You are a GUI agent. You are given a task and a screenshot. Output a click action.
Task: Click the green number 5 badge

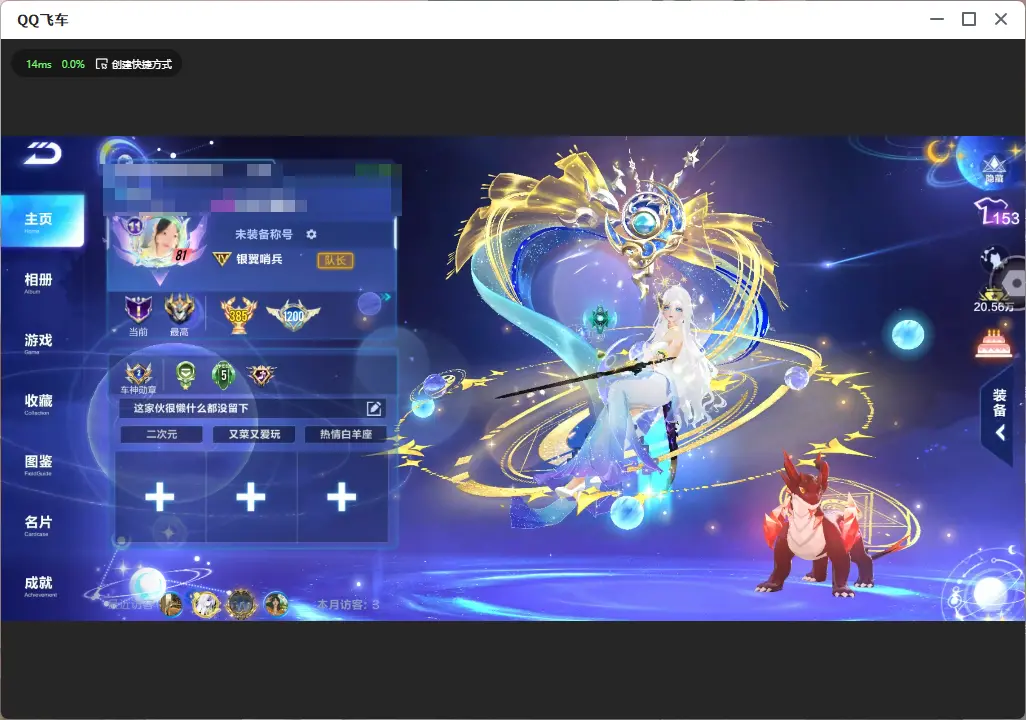[x=224, y=375]
